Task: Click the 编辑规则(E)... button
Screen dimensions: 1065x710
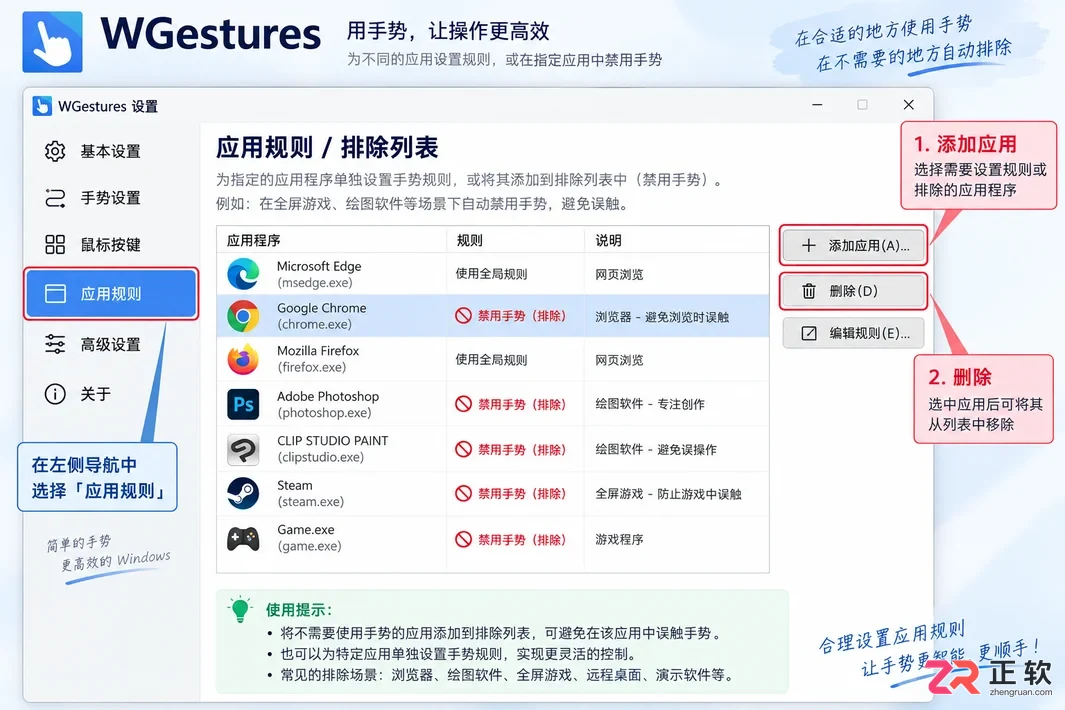Action: coord(853,334)
